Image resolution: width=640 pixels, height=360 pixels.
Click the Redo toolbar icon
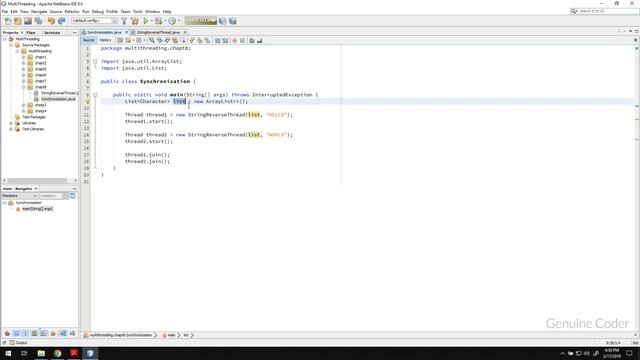tap(62, 21)
